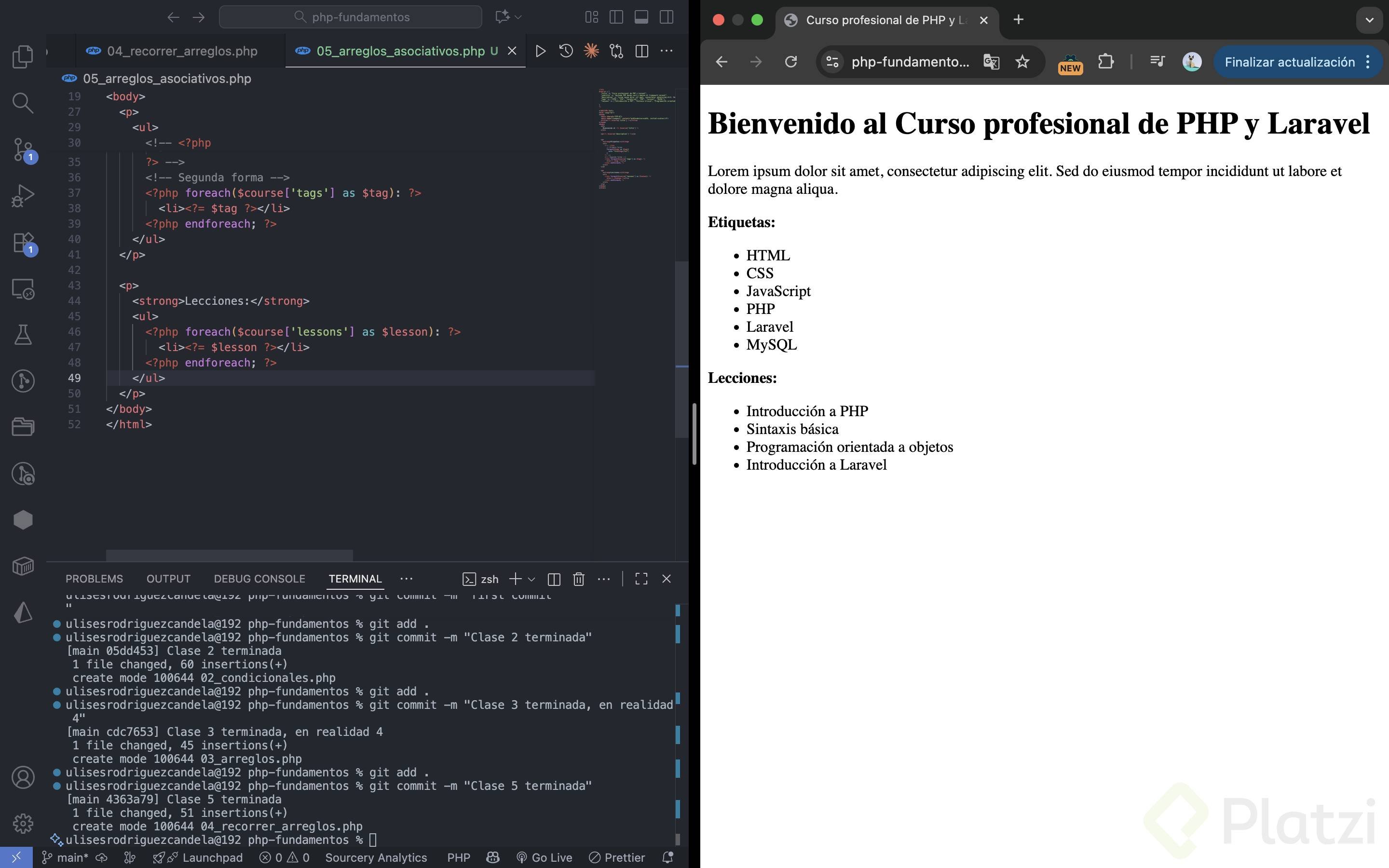Split the editor to the right

click(x=642, y=51)
